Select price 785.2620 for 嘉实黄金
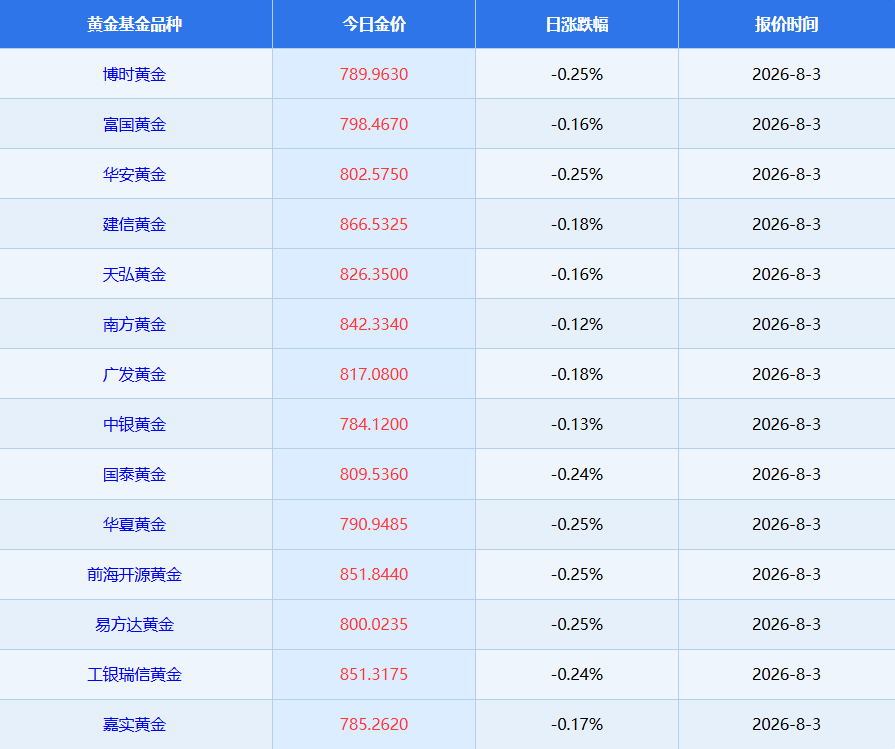The width and height of the screenshot is (895, 749). point(374,724)
